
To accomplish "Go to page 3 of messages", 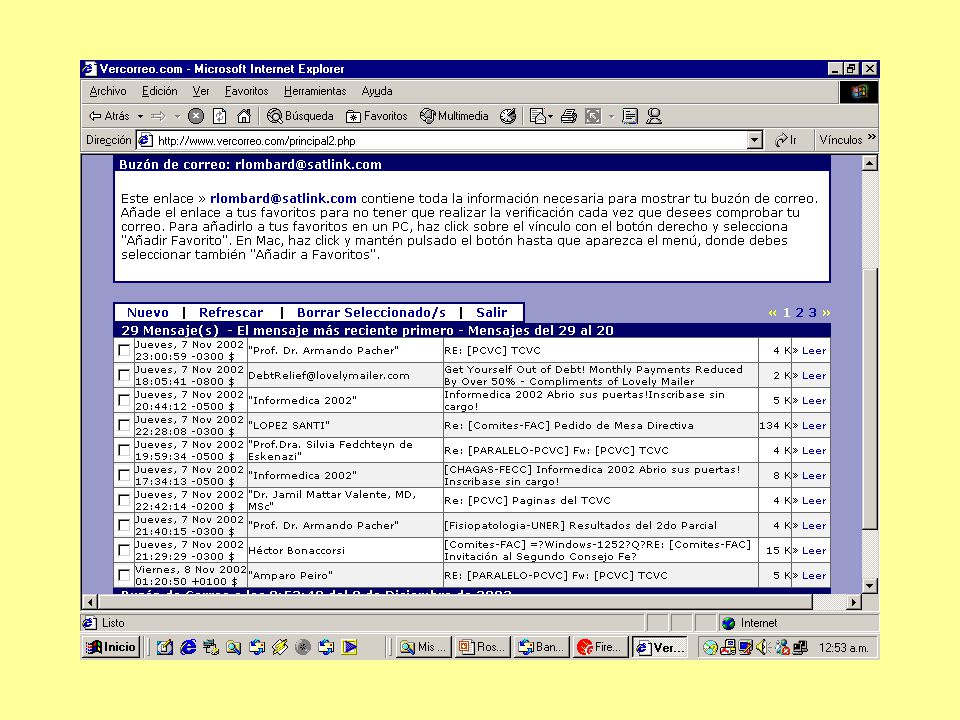I will 812,312.
